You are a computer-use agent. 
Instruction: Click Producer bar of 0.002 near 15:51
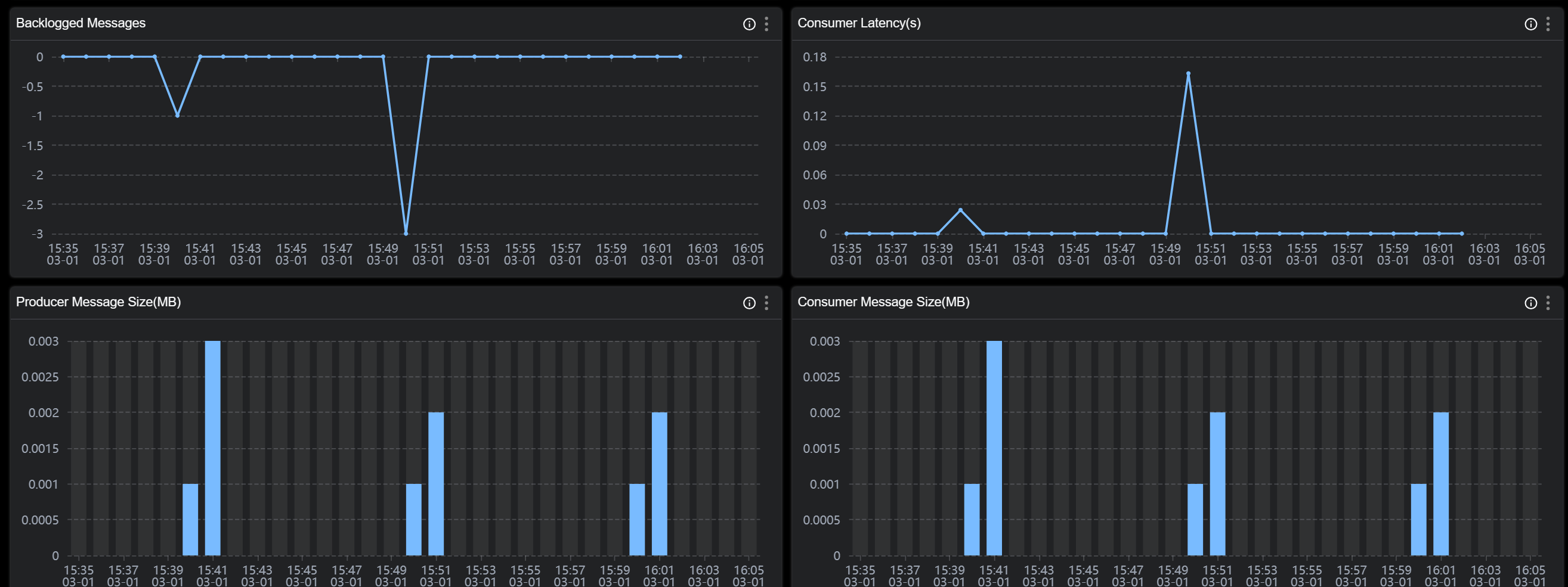tap(436, 483)
